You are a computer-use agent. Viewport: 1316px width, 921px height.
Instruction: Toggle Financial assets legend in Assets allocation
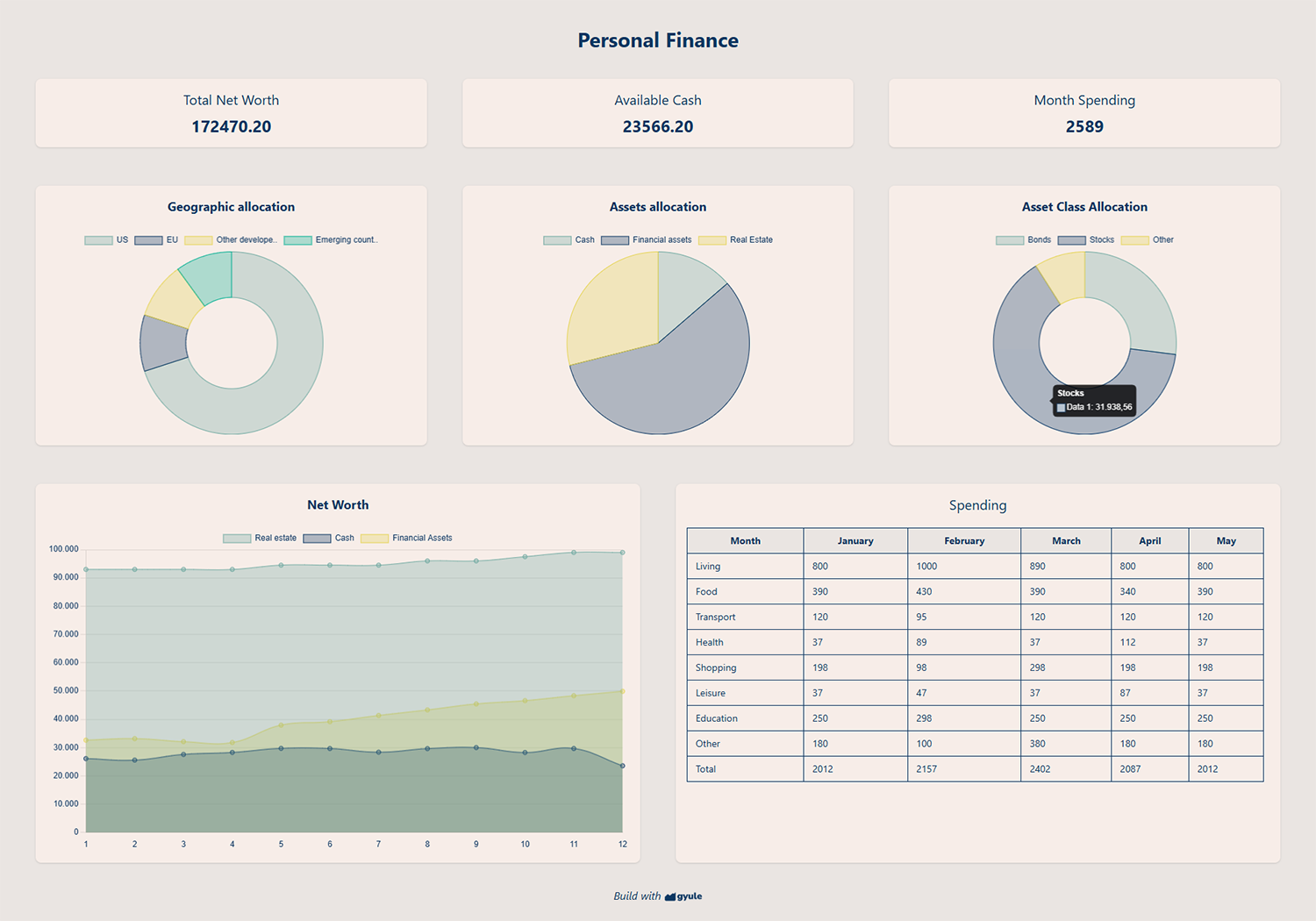pos(646,240)
